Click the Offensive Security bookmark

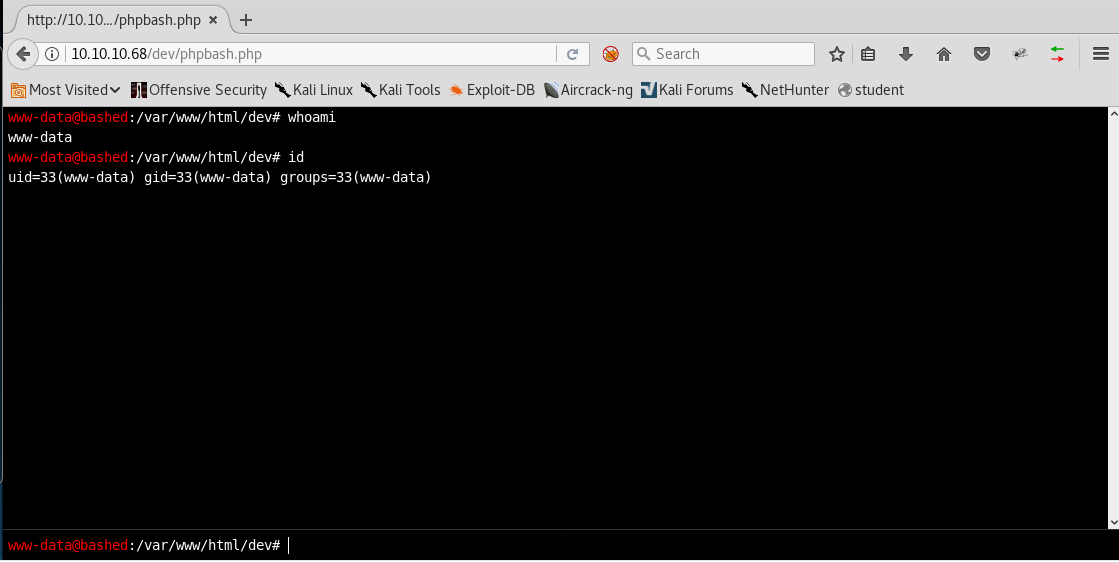pyautogui.click(x=199, y=90)
